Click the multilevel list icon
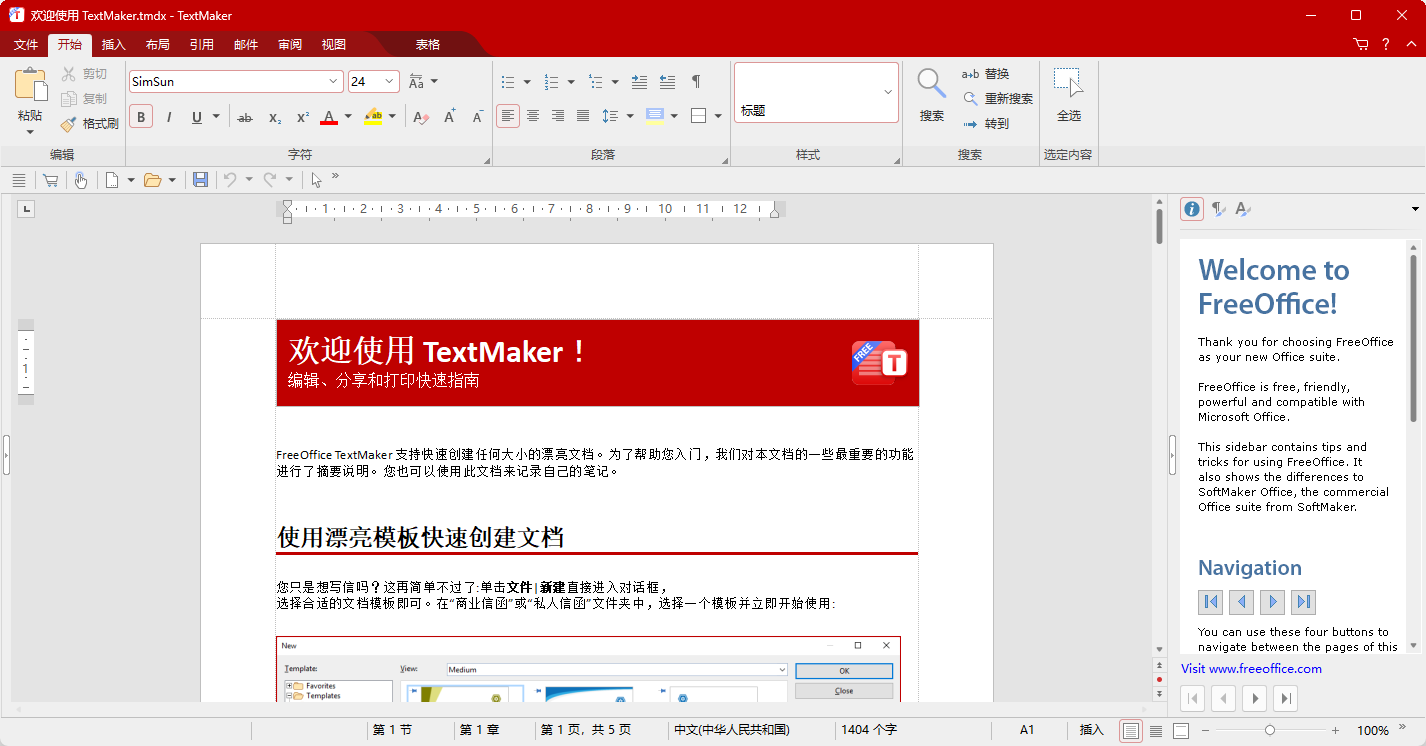Image resolution: width=1426 pixels, height=746 pixels. [595, 82]
